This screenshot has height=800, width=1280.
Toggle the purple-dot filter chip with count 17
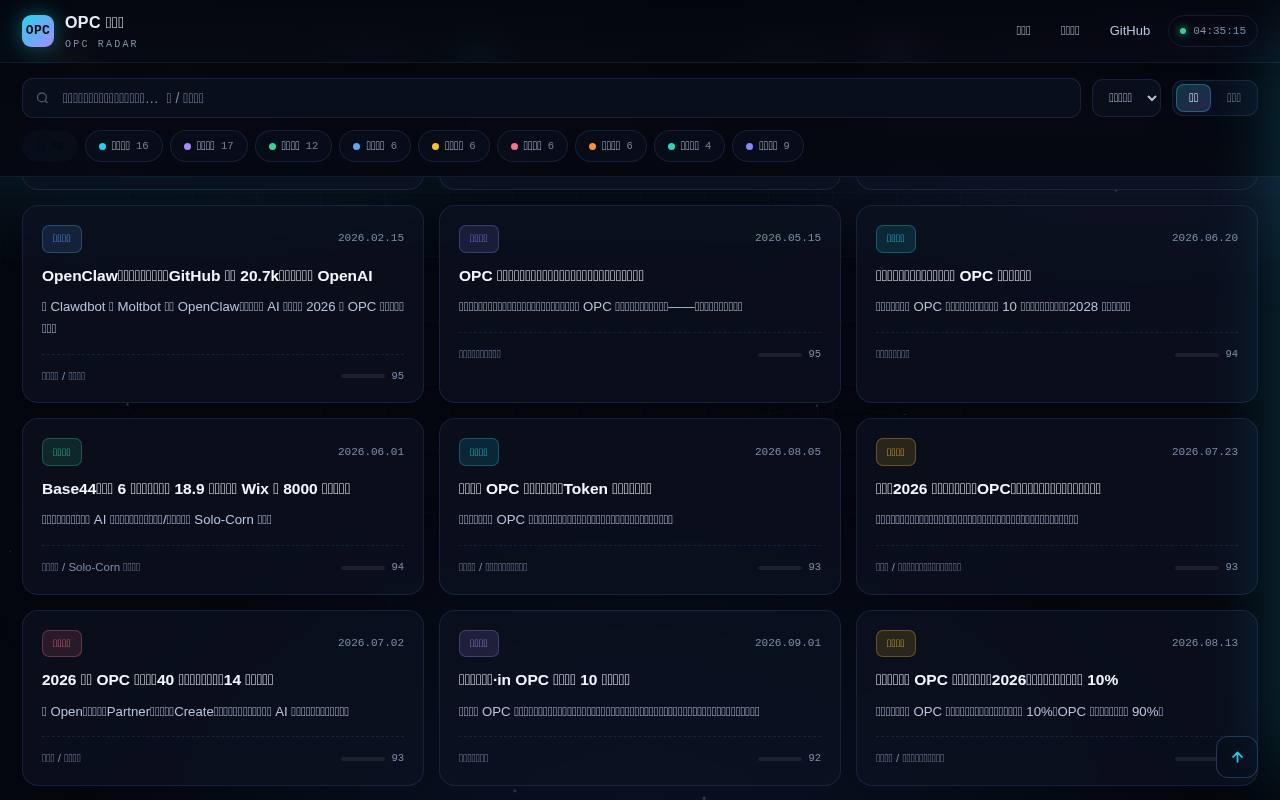pos(209,146)
